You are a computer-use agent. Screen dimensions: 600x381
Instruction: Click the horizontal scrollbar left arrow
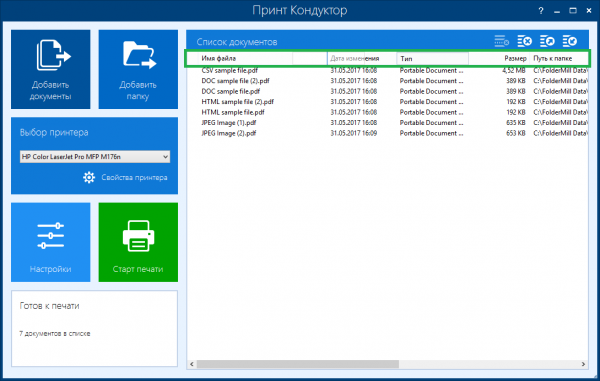click(x=192, y=364)
